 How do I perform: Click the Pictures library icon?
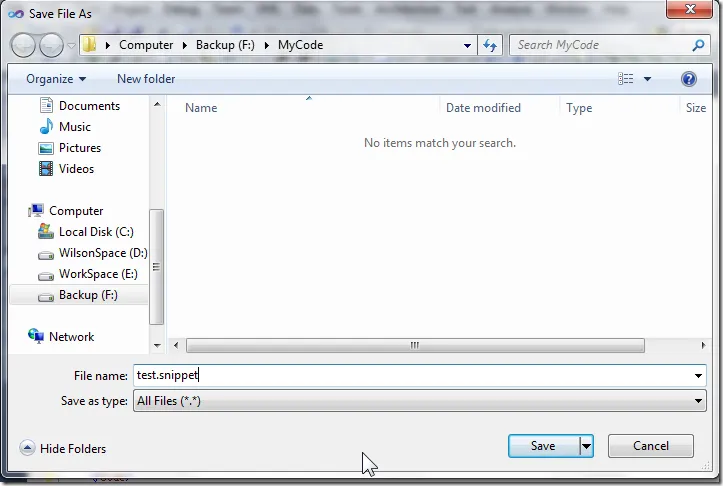pyautogui.click(x=46, y=148)
